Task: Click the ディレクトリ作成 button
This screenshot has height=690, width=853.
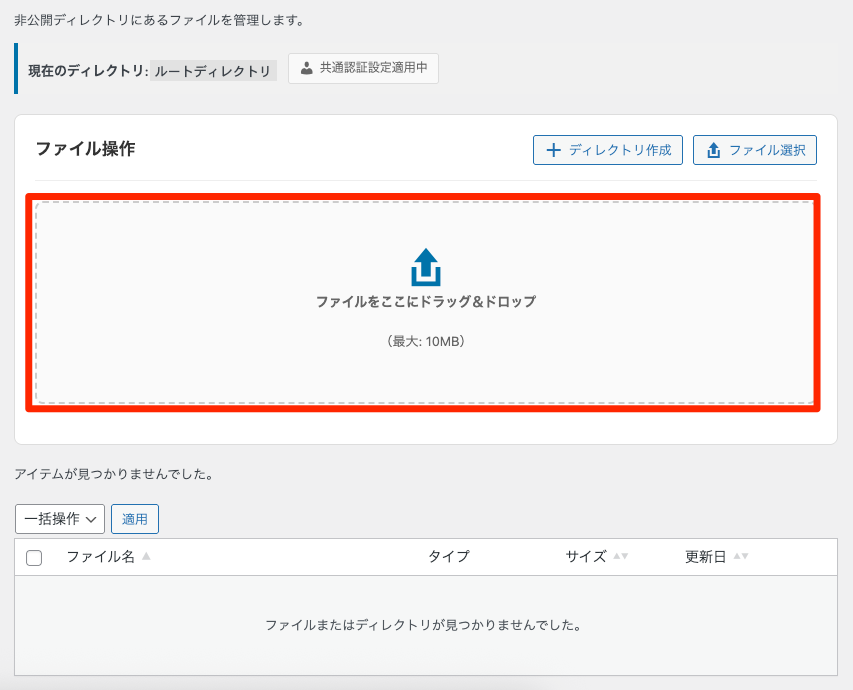Action: [608, 150]
